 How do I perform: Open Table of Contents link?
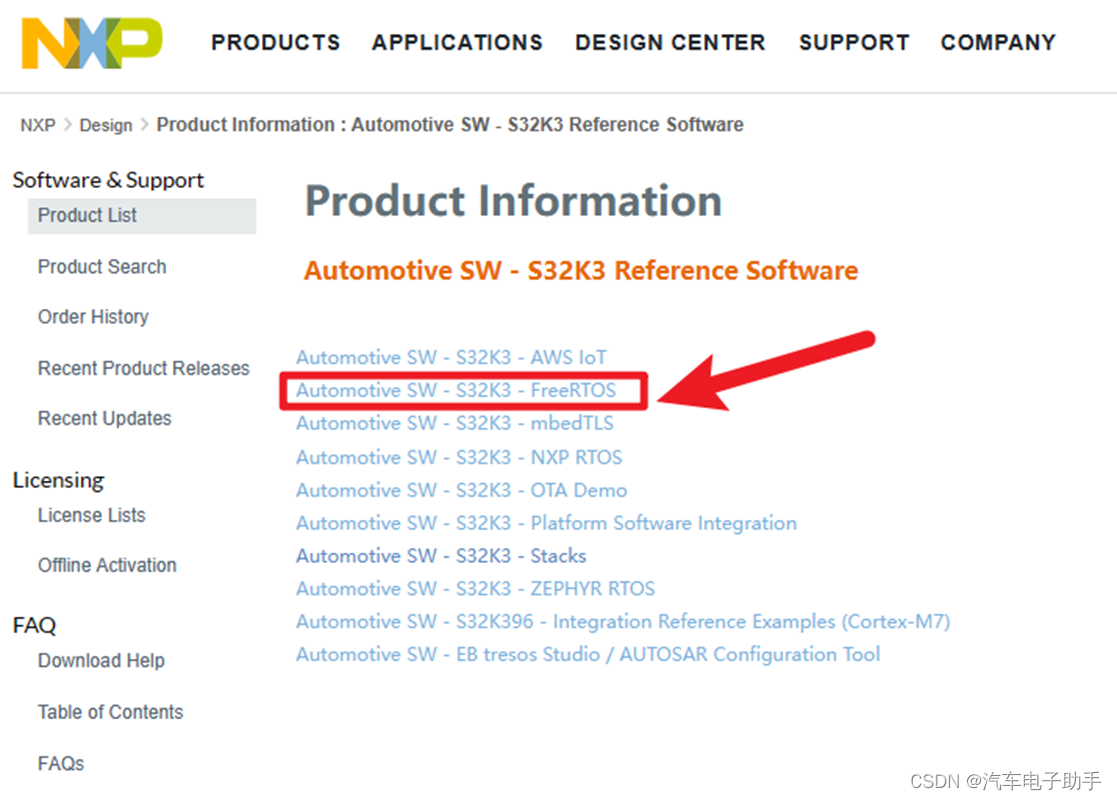point(110,712)
